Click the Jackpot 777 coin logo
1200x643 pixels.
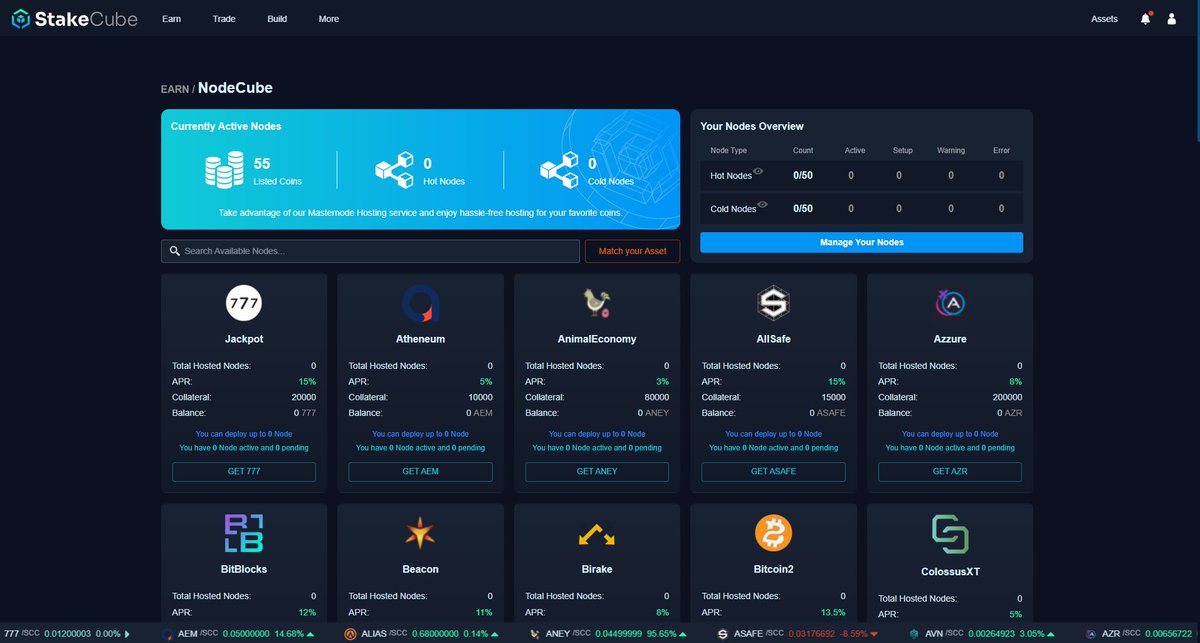coord(244,302)
